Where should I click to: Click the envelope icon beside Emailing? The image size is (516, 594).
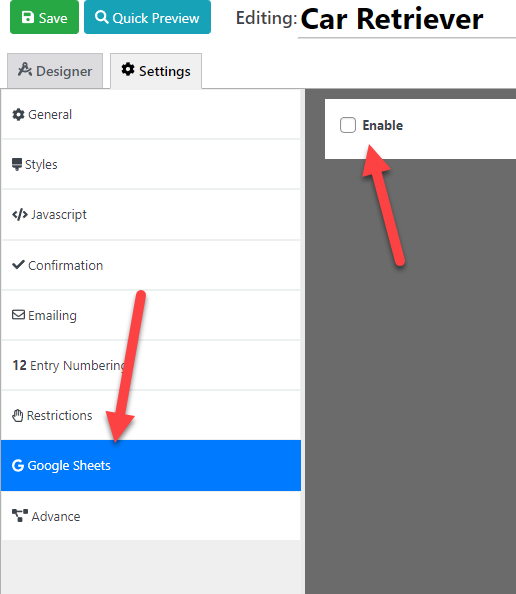click(18, 315)
